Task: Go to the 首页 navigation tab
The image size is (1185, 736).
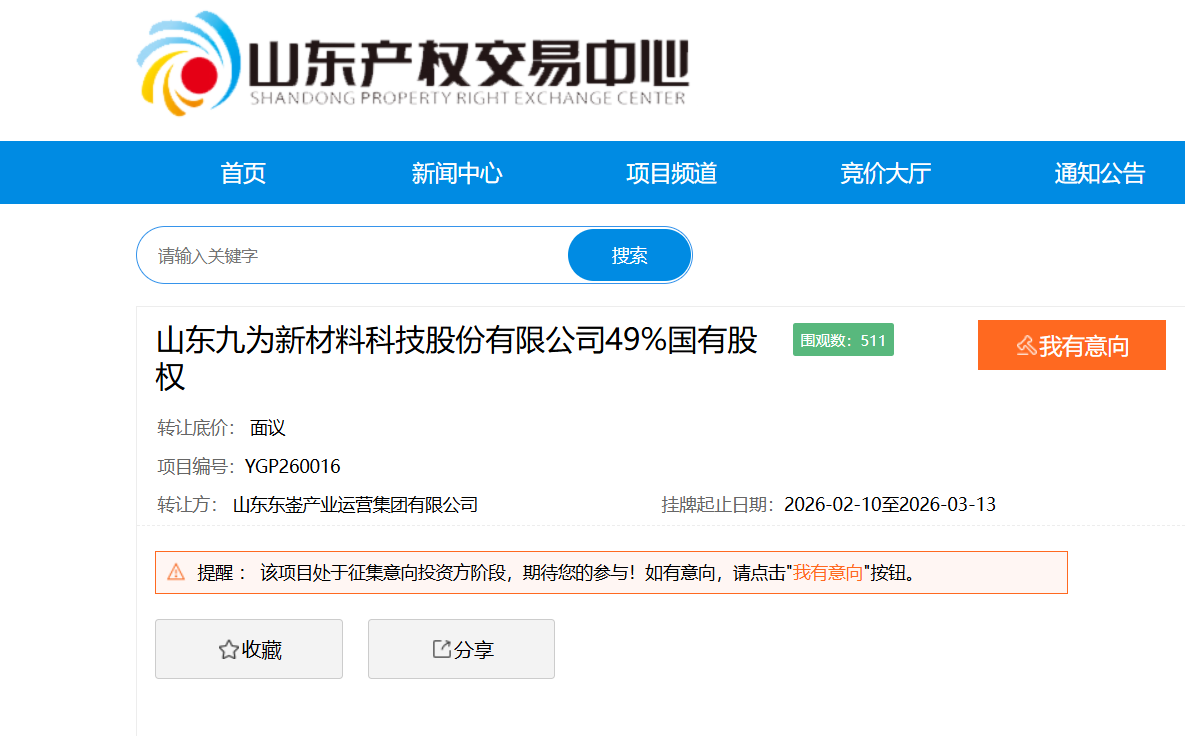Action: tap(243, 173)
